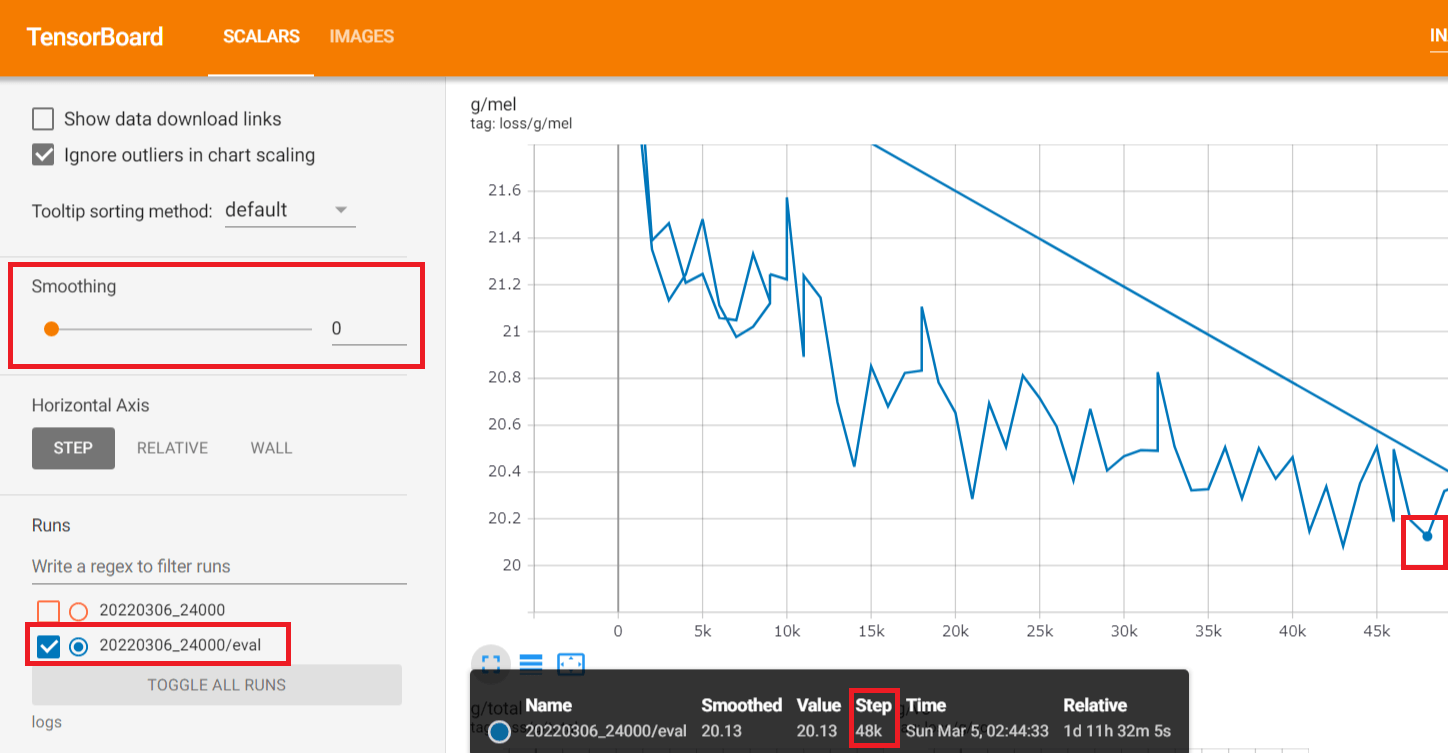The image size is (1448, 753).
Task: Click TOGGLE ALL RUNS button
Action: [217, 685]
